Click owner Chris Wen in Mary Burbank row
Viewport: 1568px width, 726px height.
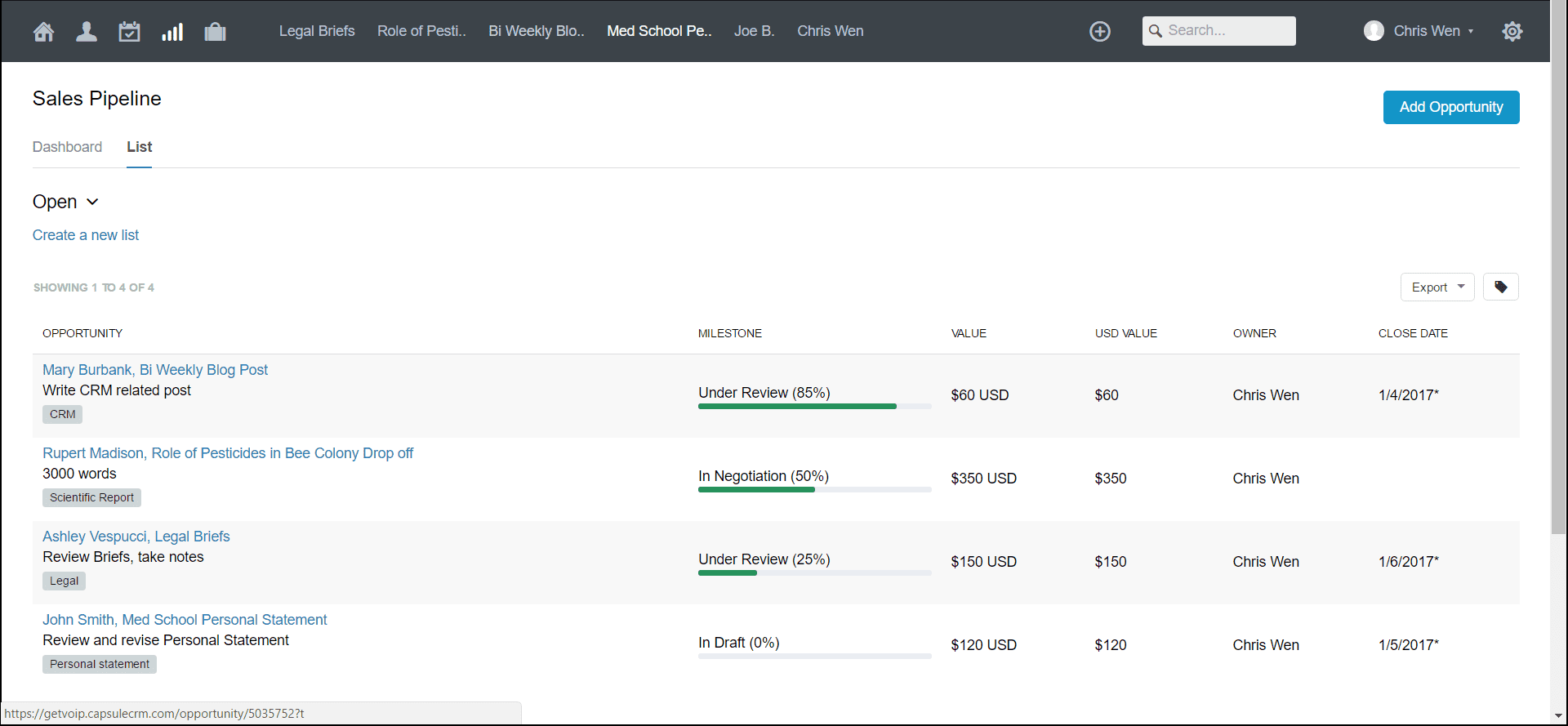[x=1266, y=395]
